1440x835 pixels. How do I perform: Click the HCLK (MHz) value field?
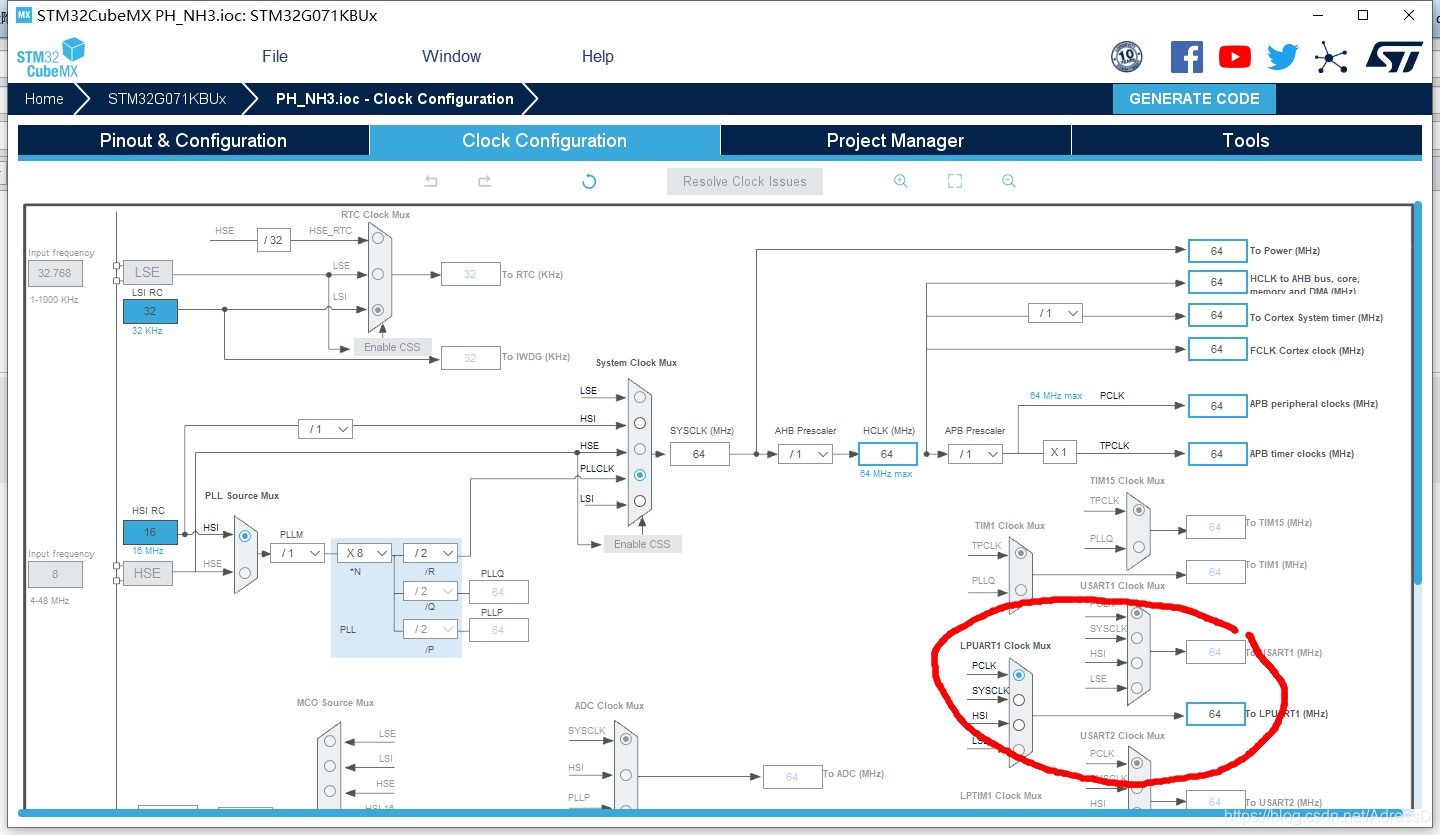click(887, 454)
